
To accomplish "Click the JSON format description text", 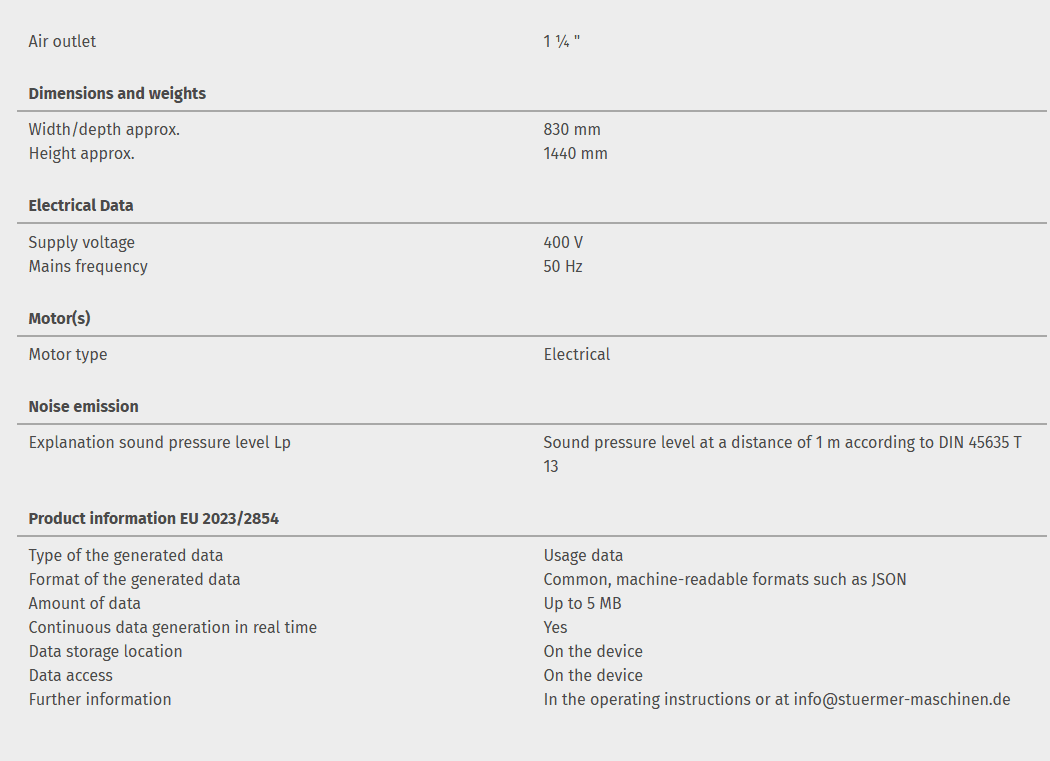I will click(x=725, y=579).
